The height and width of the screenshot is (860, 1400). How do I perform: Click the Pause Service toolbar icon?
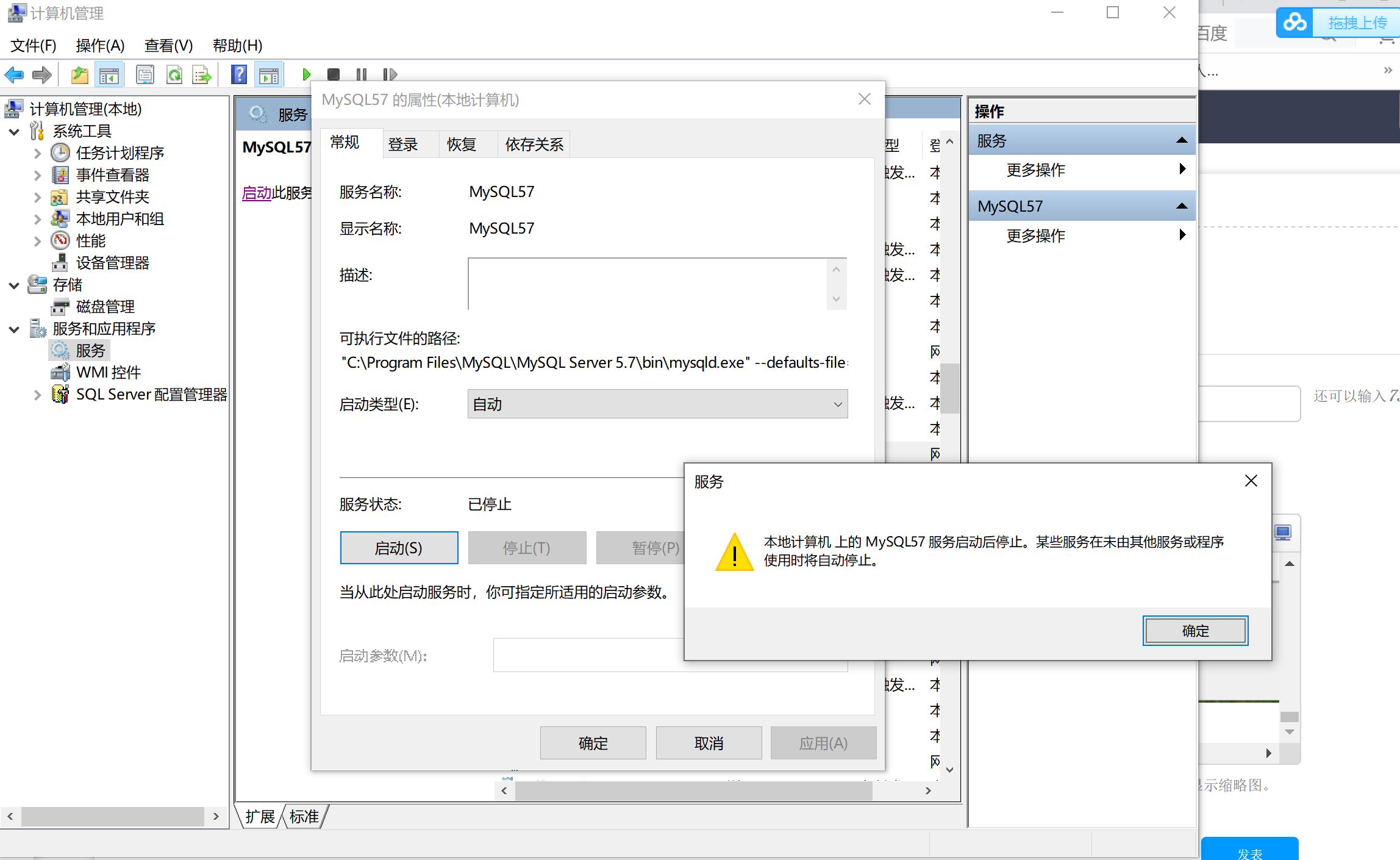(362, 74)
